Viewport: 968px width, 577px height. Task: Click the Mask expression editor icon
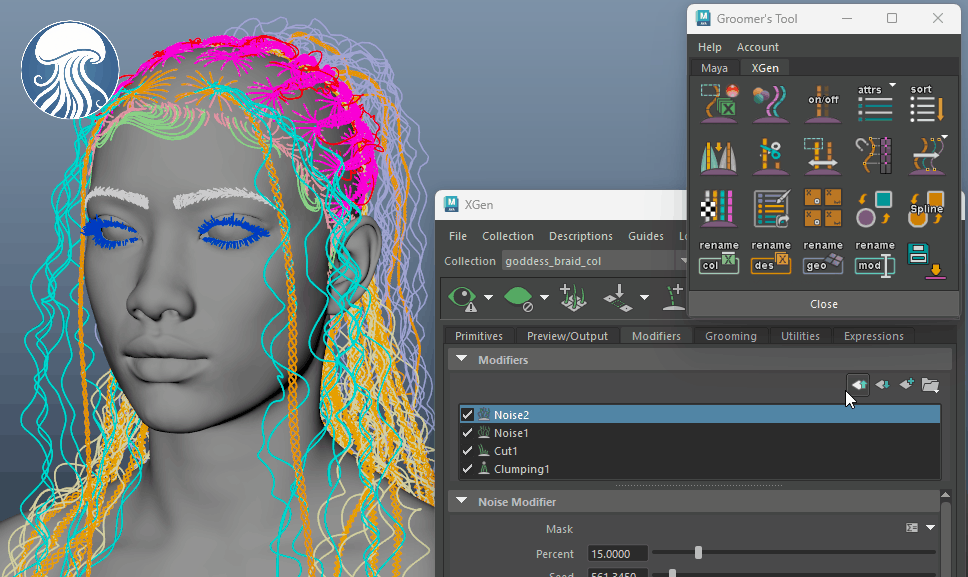point(912,528)
